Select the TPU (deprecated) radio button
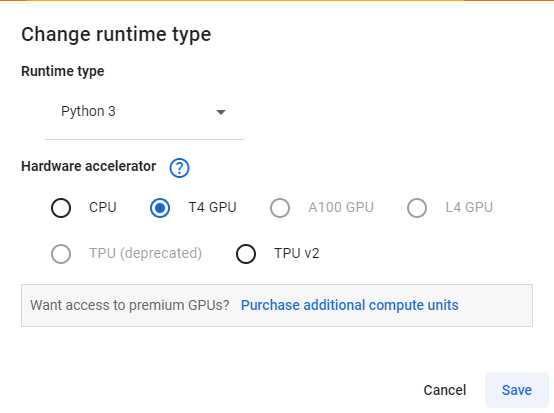This screenshot has height=413, width=554. (61, 254)
